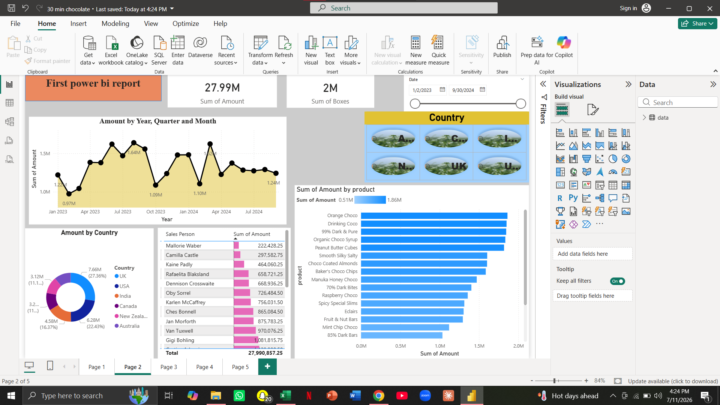This screenshot has width=720, height=405.
Task: Toggle the Keep all filters switch
Action: (x=617, y=281)
